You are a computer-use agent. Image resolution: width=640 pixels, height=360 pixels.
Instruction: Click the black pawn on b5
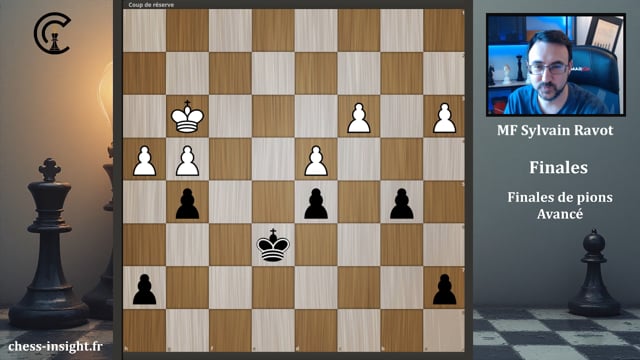[x=402, y=204]
